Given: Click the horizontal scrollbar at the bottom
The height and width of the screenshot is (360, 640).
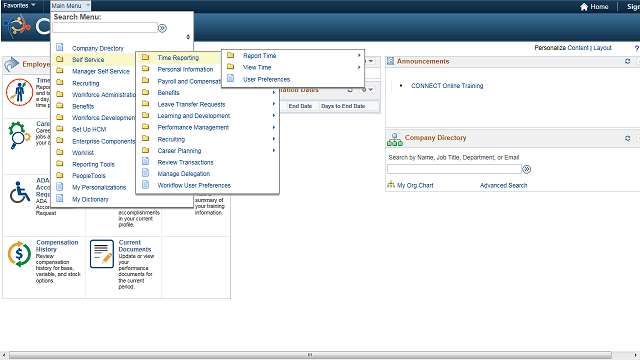Looking at the screenshot, I should pos(310,355).
